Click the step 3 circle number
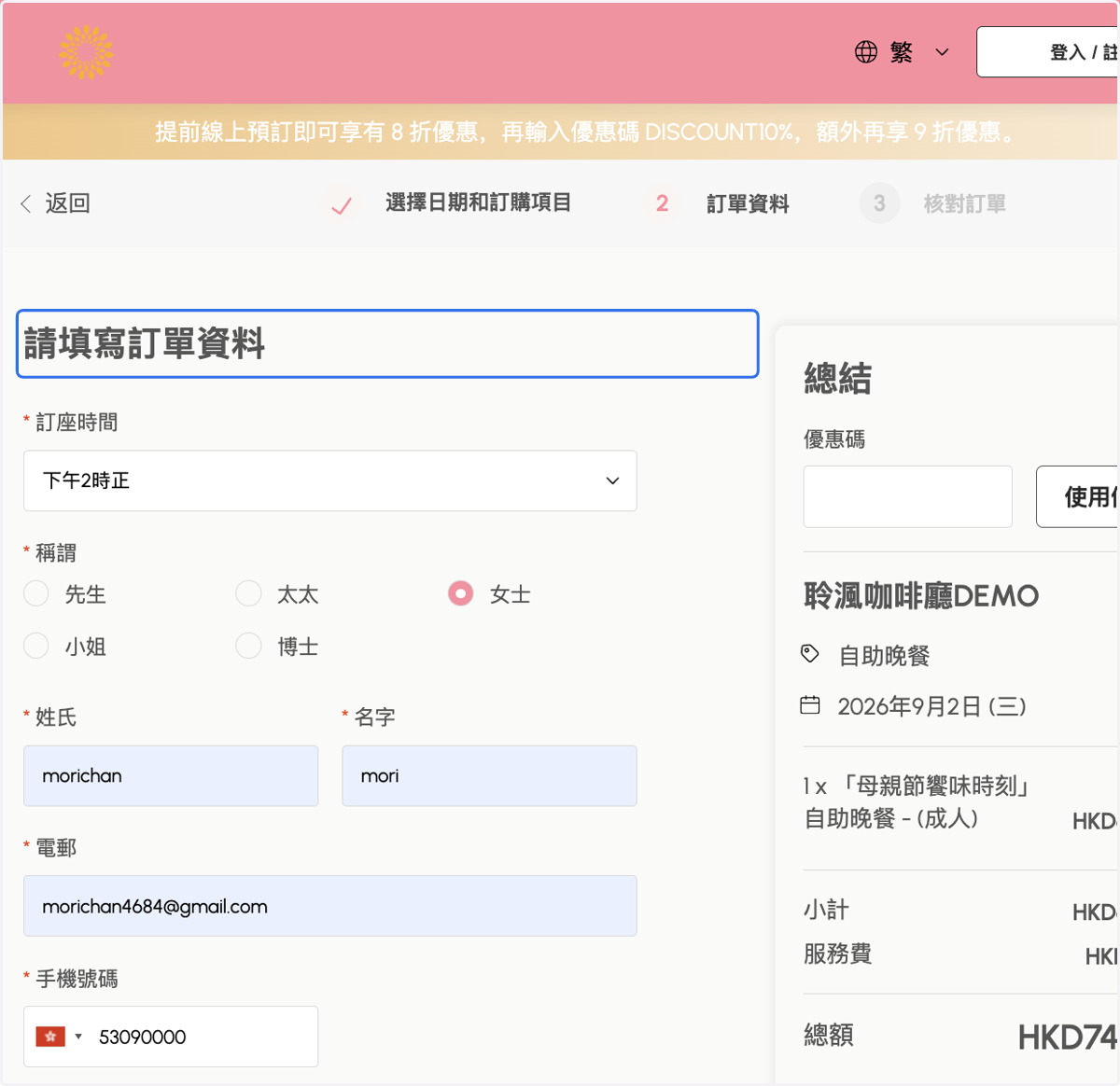 [879, 203]
